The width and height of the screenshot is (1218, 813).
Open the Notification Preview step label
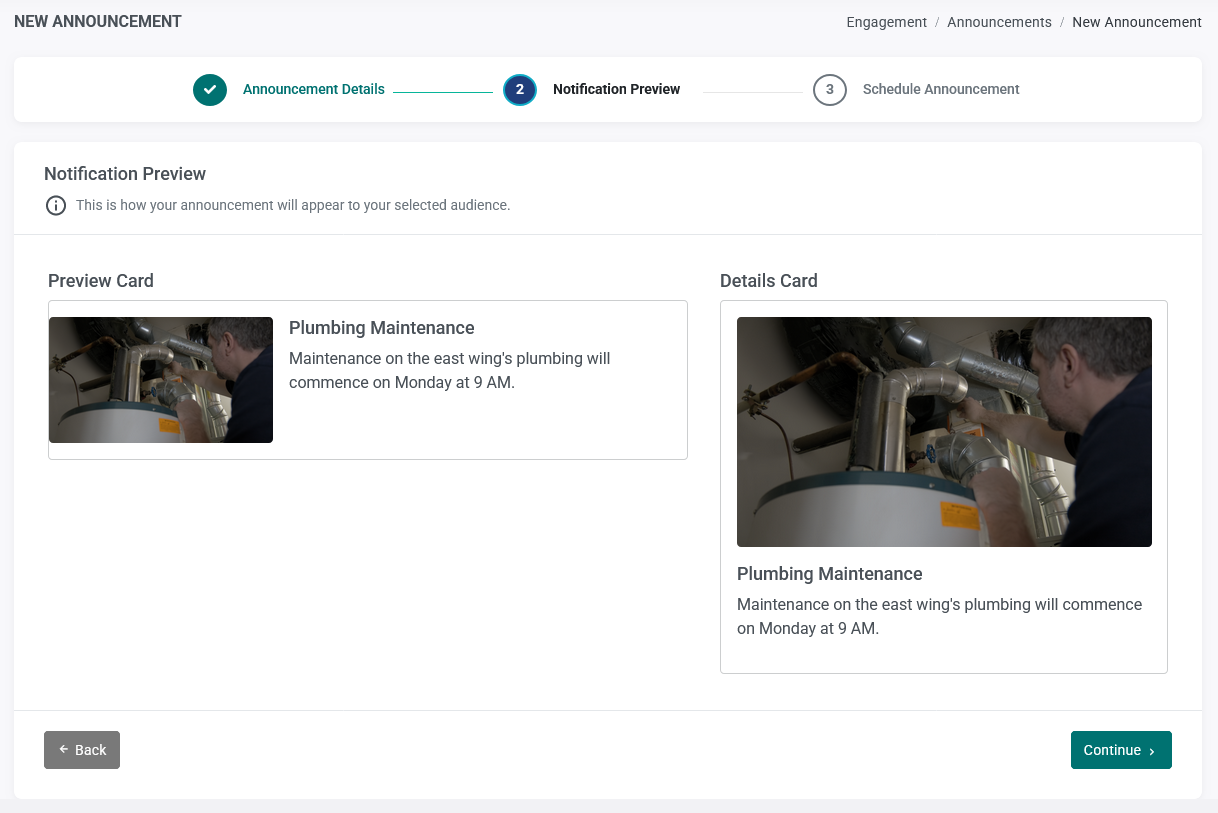tap(616, 89)
